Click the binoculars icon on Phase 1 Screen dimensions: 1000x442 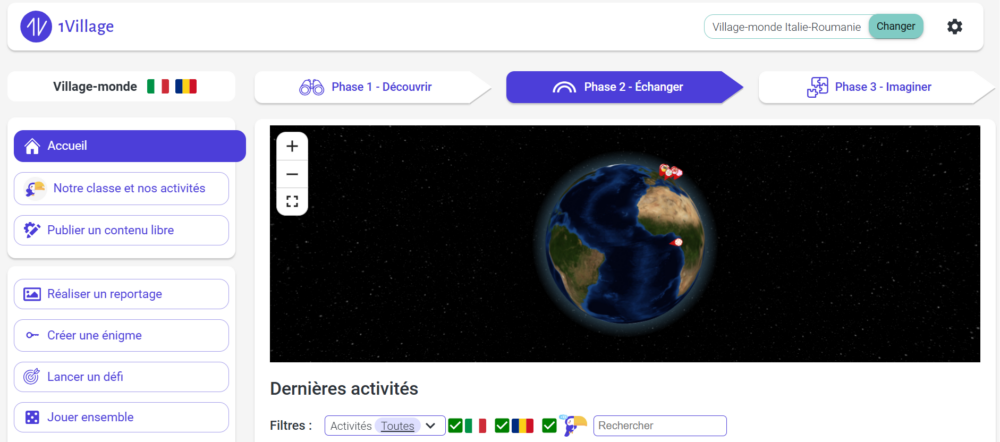312,87
